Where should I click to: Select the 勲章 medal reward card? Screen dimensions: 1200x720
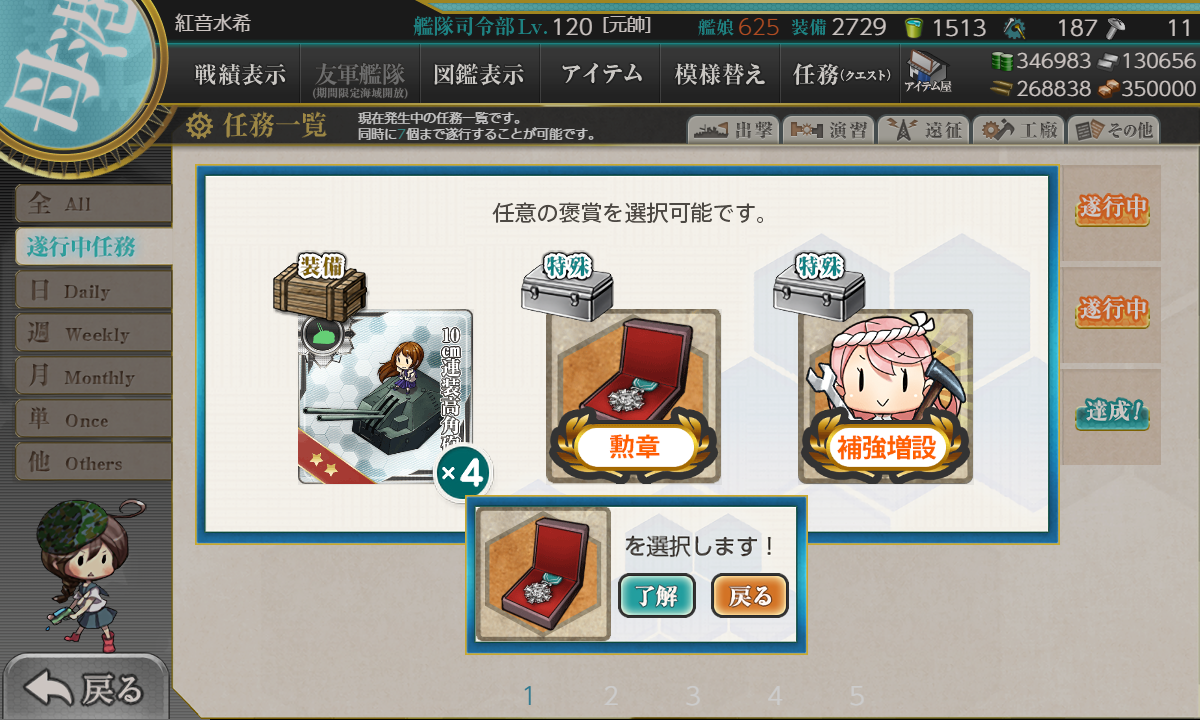click(x=633, y=396)
